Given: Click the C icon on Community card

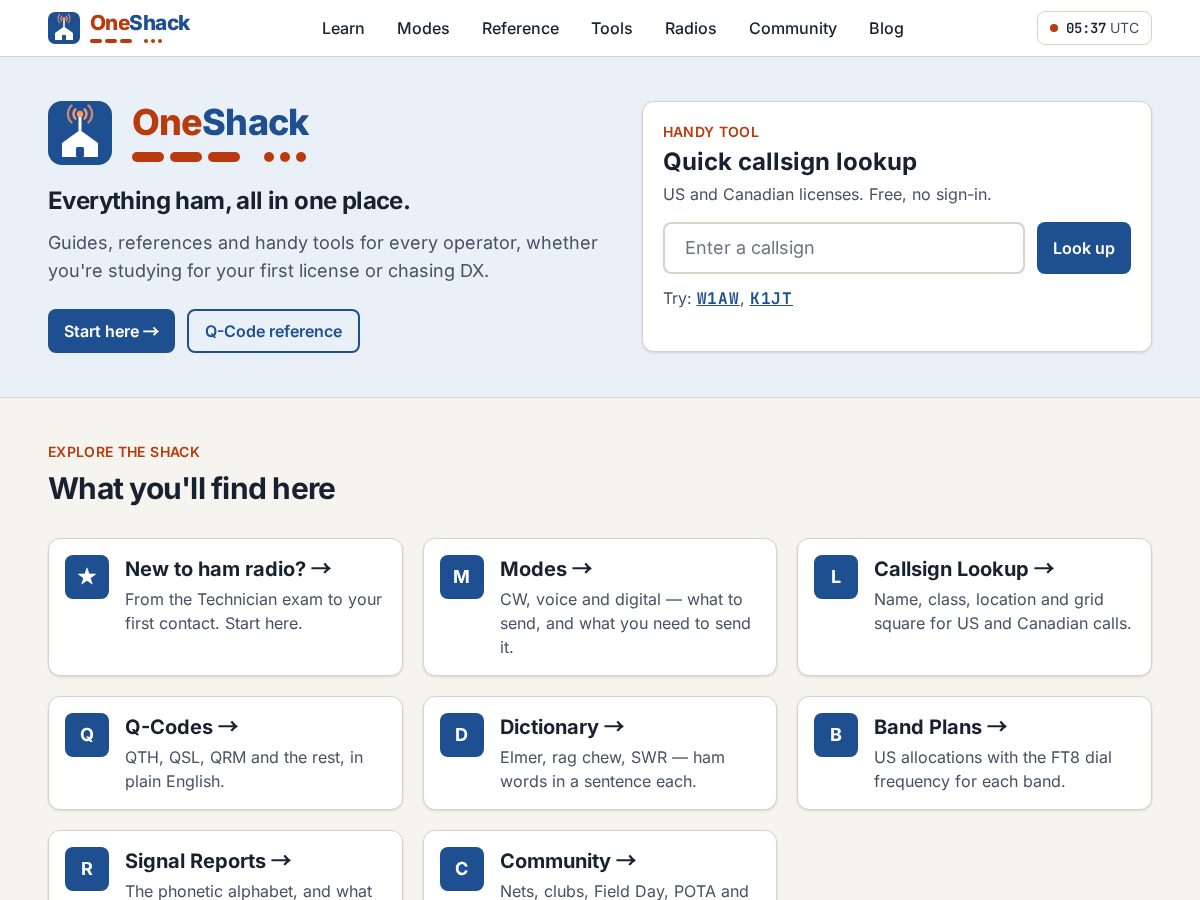Looking at the screenshot, I should pyautogui.click(x=462, y=869).
